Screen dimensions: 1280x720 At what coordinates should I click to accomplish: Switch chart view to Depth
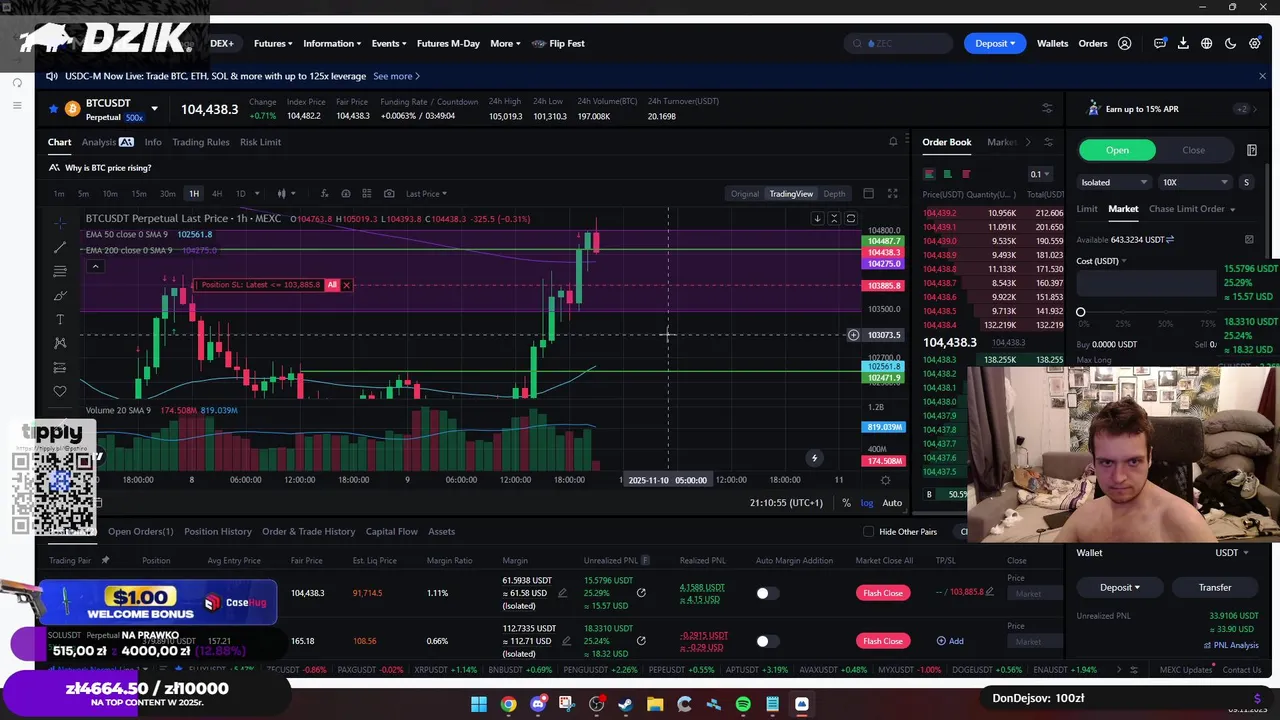tap(834, 193)
